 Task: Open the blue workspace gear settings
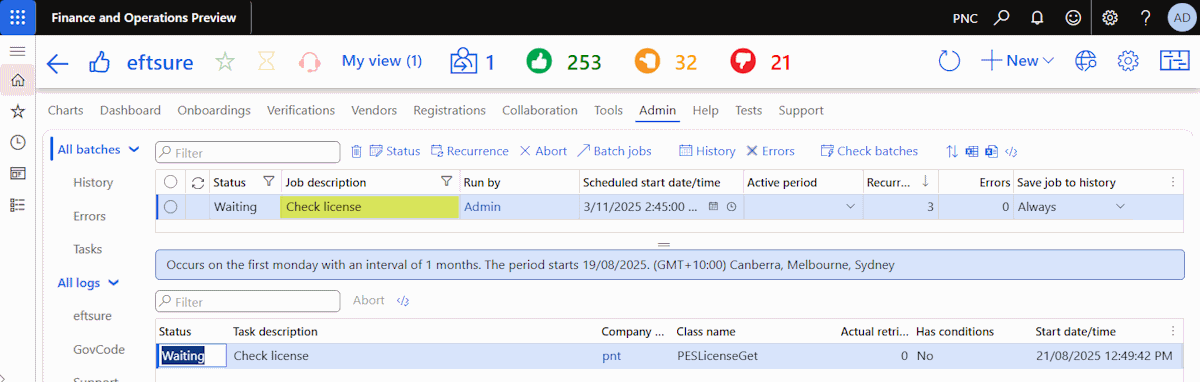1128,62
